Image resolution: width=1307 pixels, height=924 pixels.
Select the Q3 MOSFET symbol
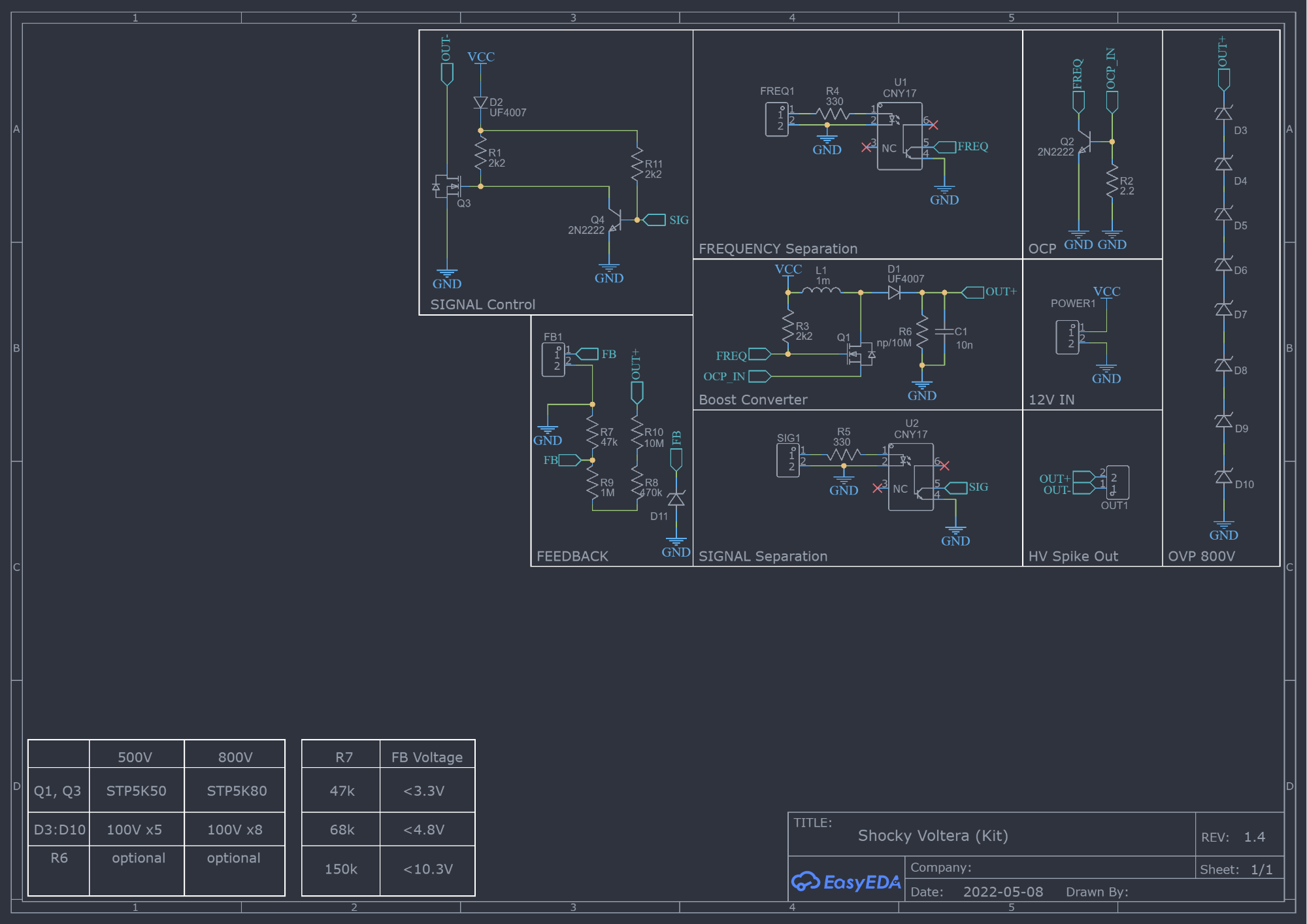(x=448, y=186)
